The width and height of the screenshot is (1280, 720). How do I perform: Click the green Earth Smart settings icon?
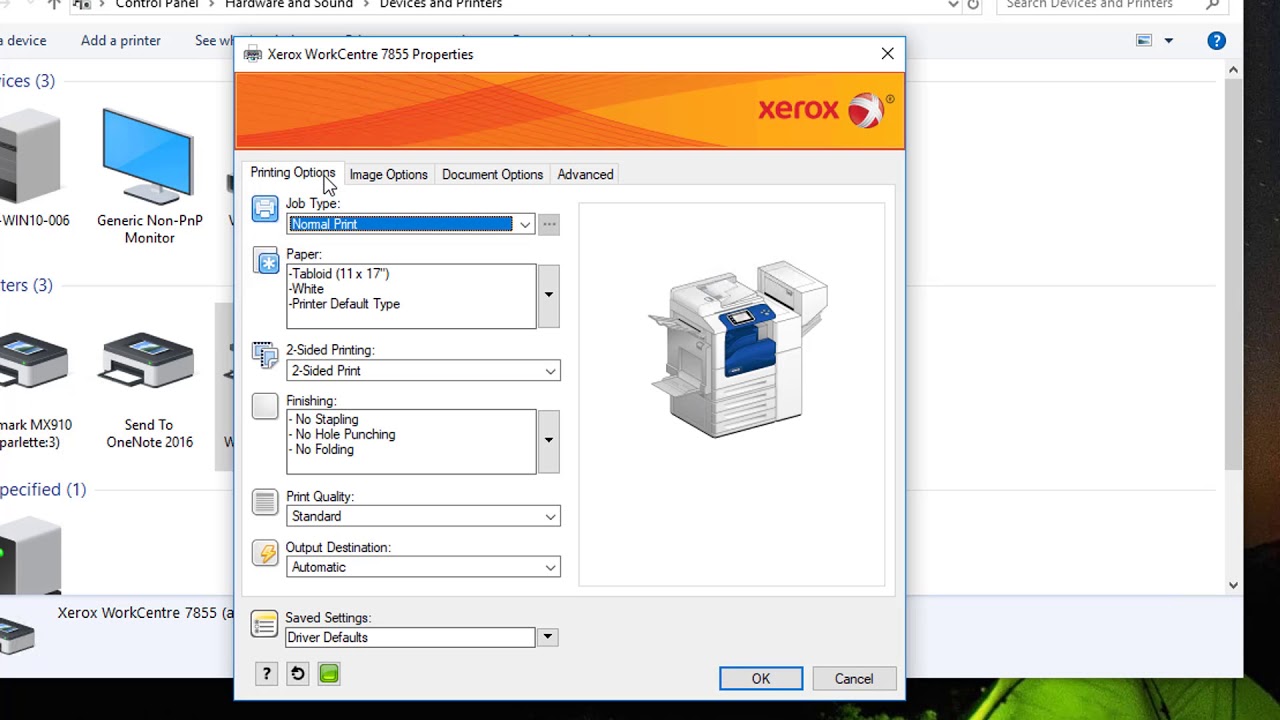point(329,674)
